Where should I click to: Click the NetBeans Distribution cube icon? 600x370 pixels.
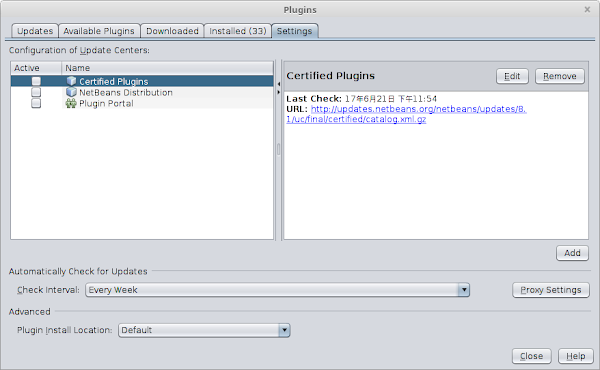click(x=71, y=92)
